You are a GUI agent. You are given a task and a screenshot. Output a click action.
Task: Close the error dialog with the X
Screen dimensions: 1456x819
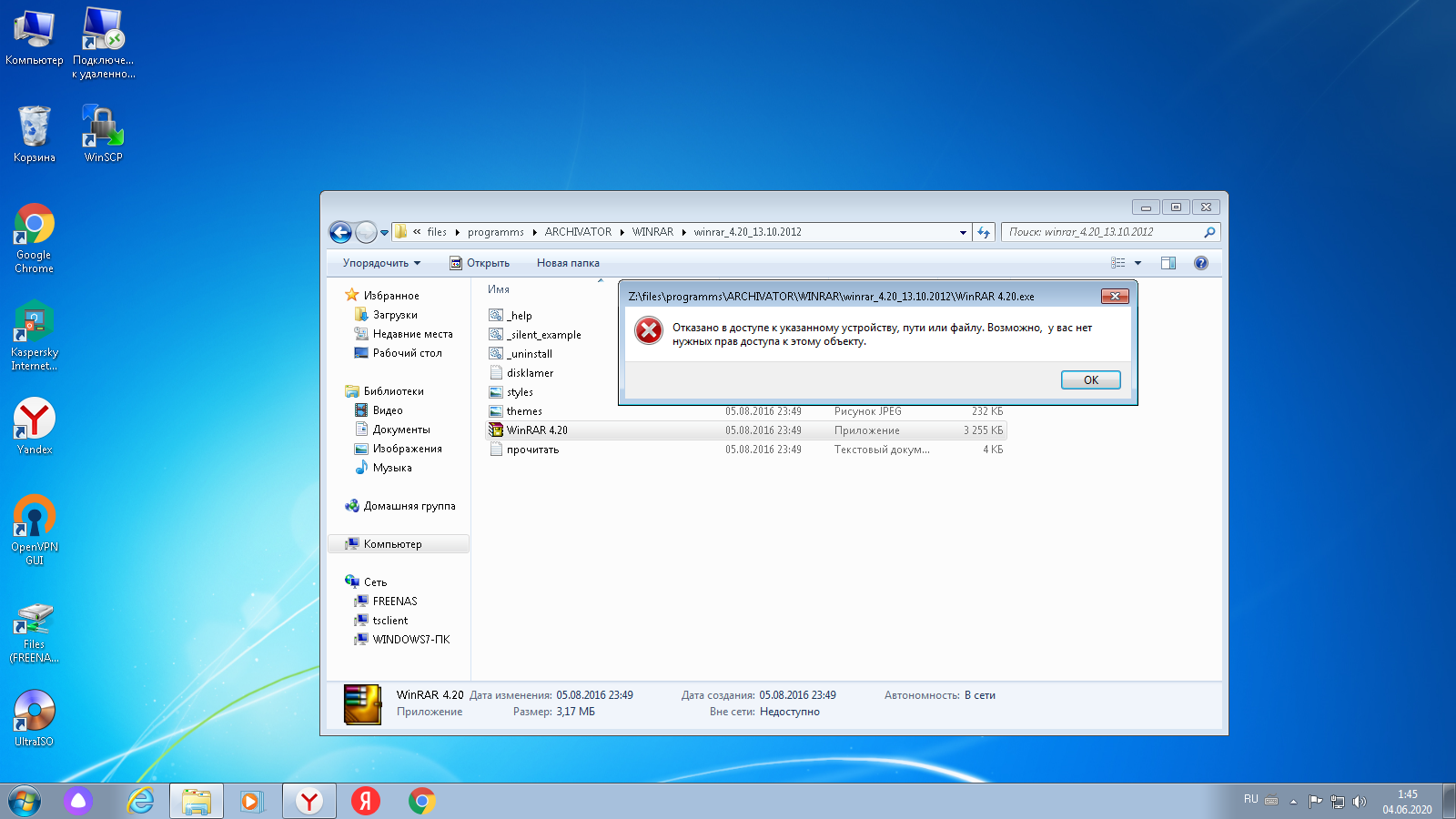[1115, 296]
